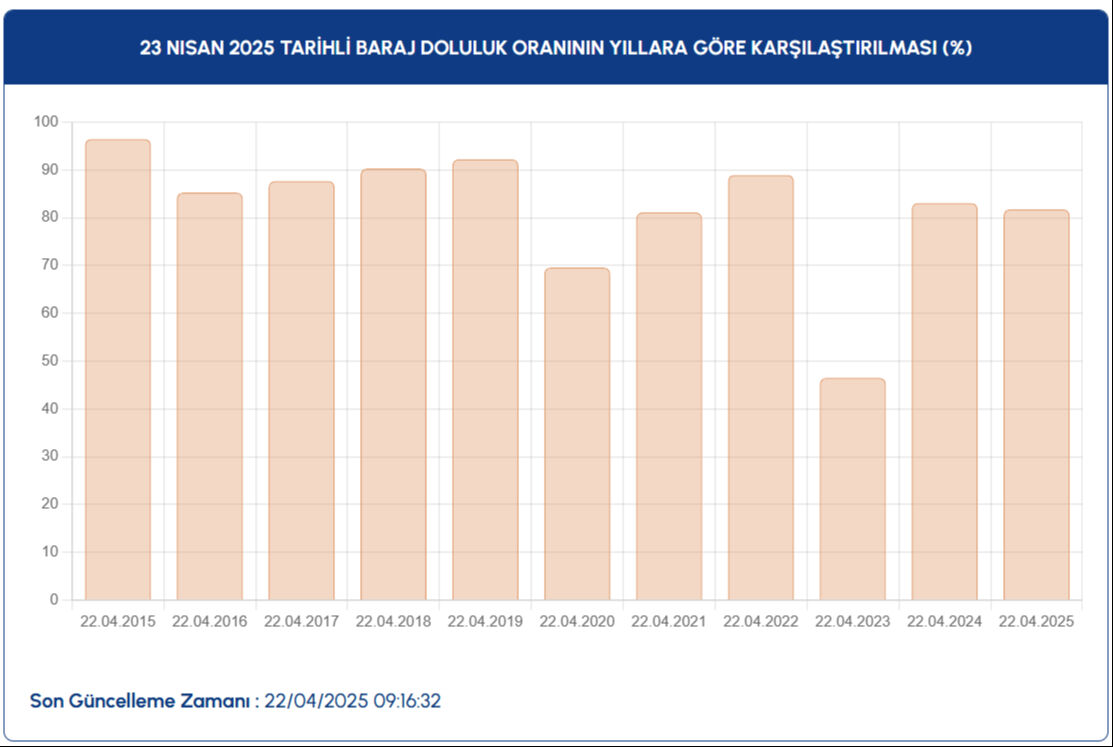The image size is (1113, 747).
Task: Click the bar for 22.04.2019
Action: (485, 380)
